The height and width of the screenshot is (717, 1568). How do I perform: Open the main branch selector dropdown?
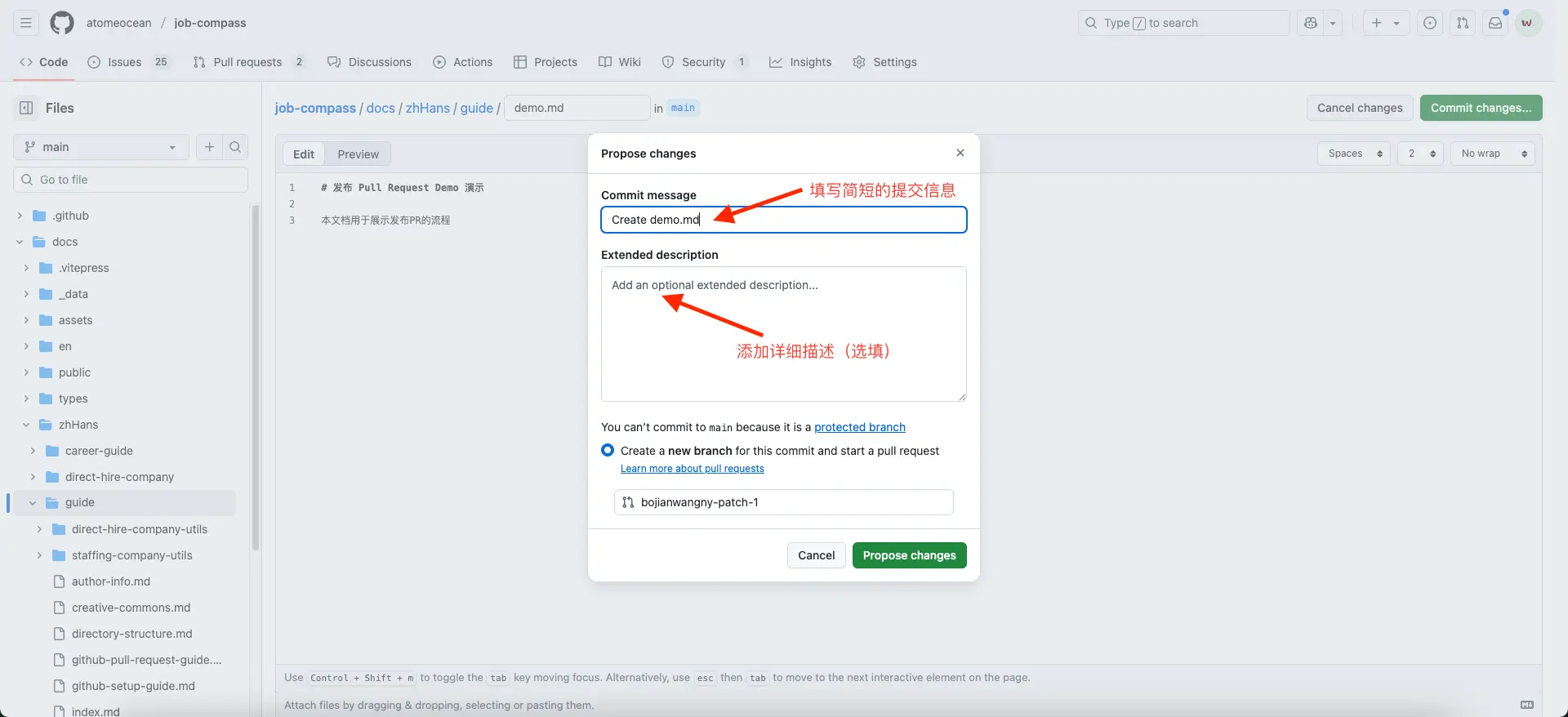[101, 147]
